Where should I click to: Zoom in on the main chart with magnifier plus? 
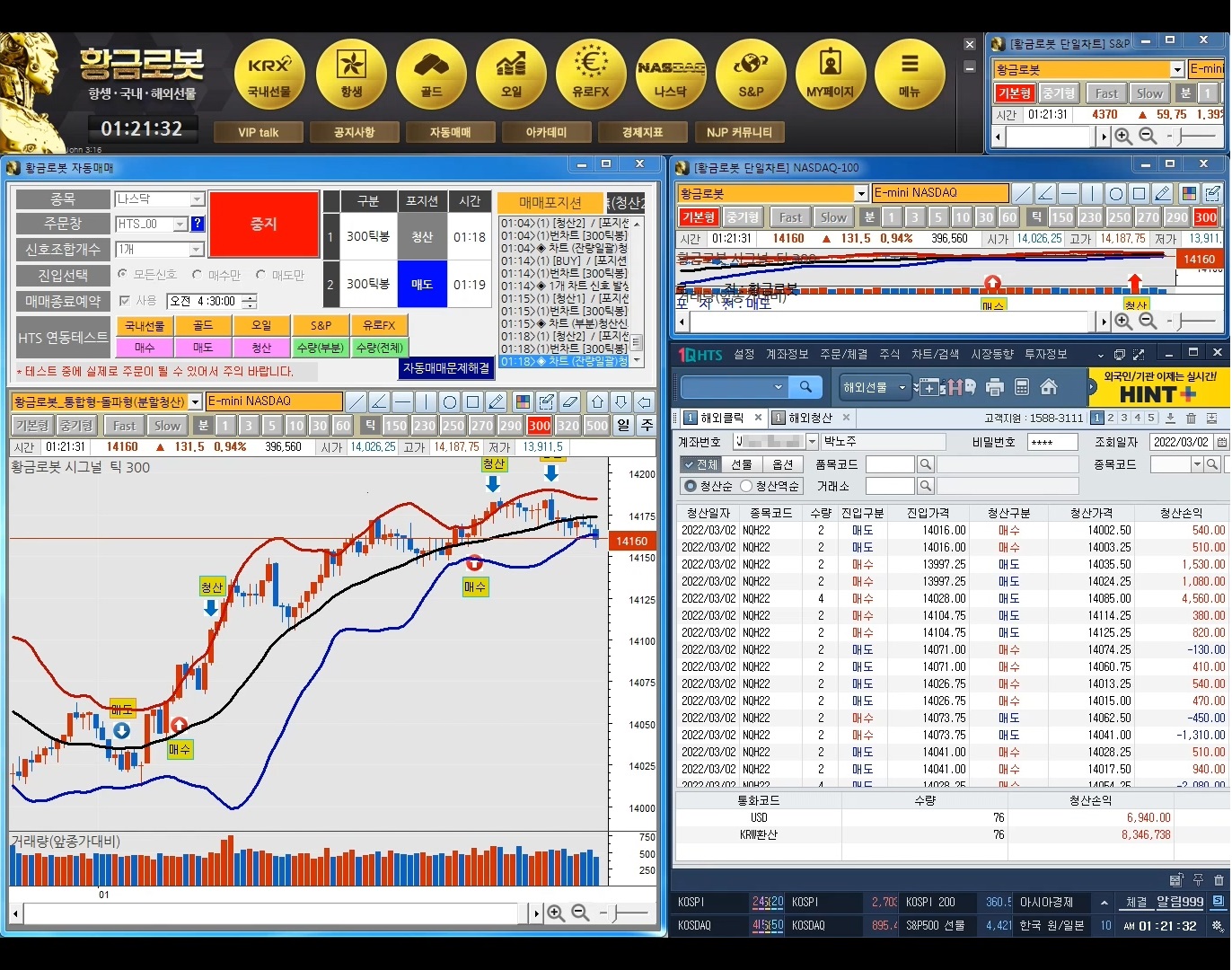pos(556,913)
